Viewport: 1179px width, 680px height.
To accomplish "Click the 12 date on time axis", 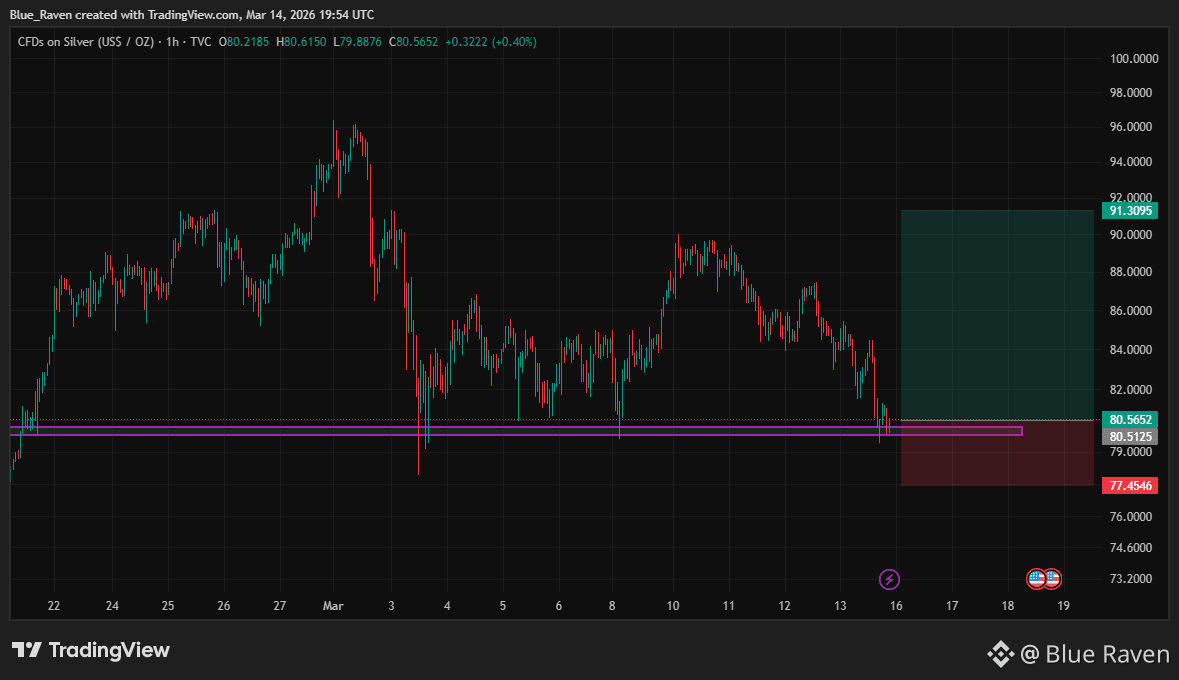I will point(784,606).
